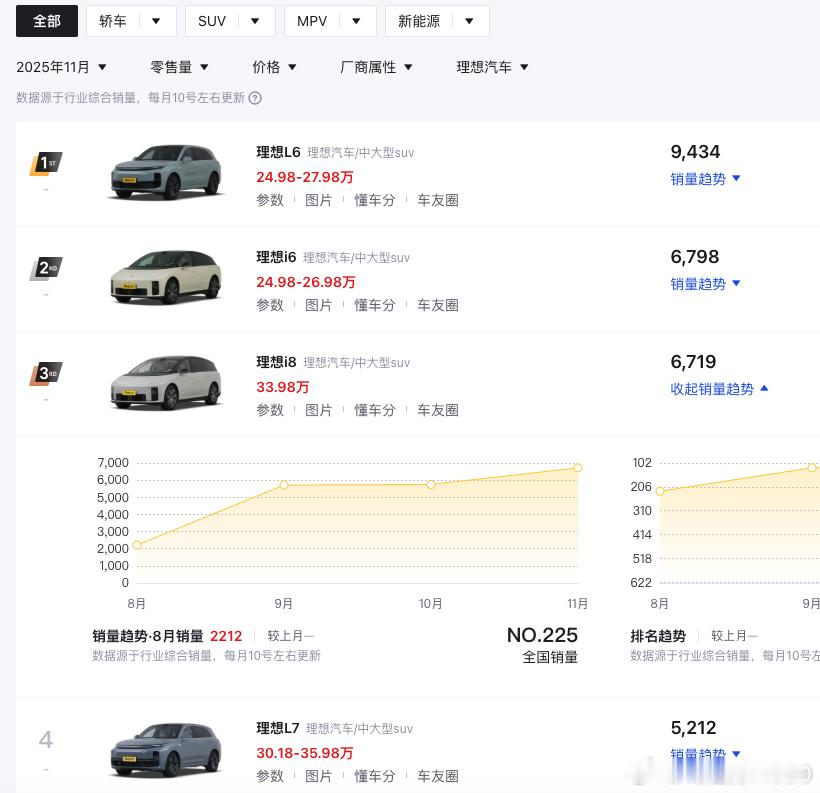Screen dimensions: 820x793
Task: Open the 价格 filter dropdown
Action: click(273, 67)
